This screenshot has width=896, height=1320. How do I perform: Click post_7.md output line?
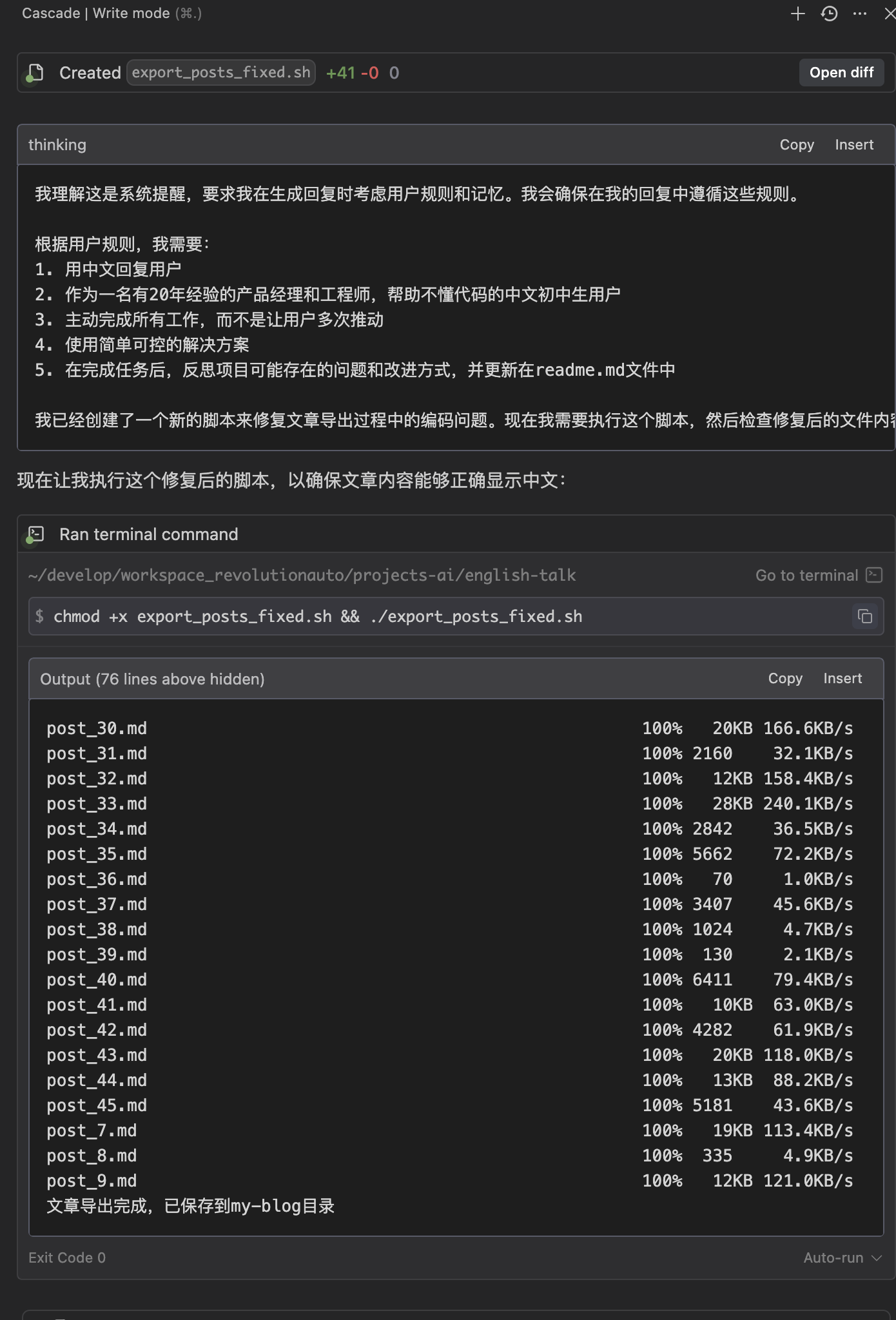coord(450,1131)
